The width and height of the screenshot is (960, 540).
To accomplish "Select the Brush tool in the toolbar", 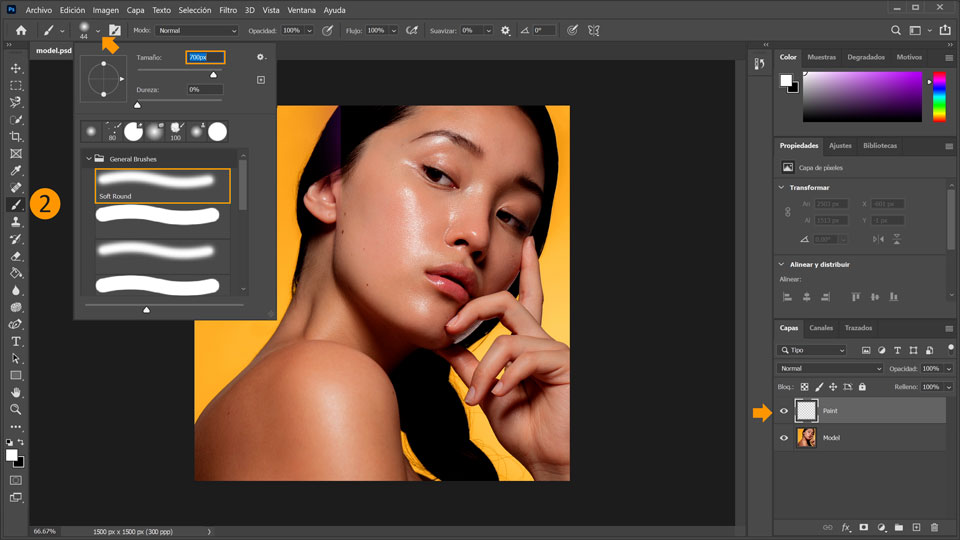I will tap(16, 204).
